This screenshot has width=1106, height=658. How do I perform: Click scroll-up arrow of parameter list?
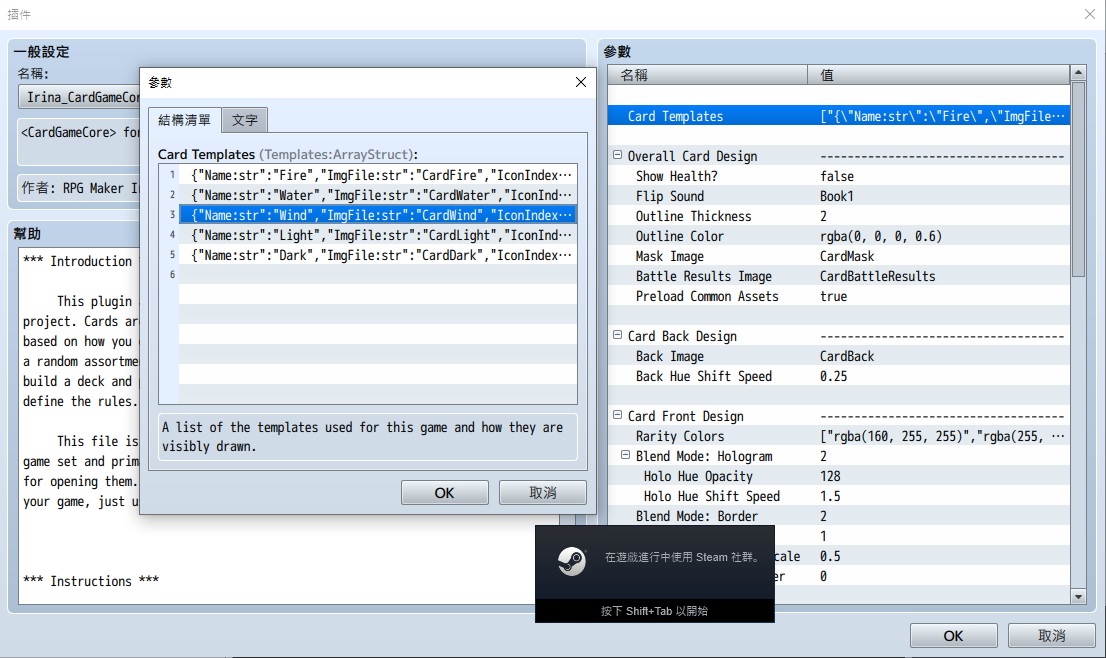[1078, 72]
